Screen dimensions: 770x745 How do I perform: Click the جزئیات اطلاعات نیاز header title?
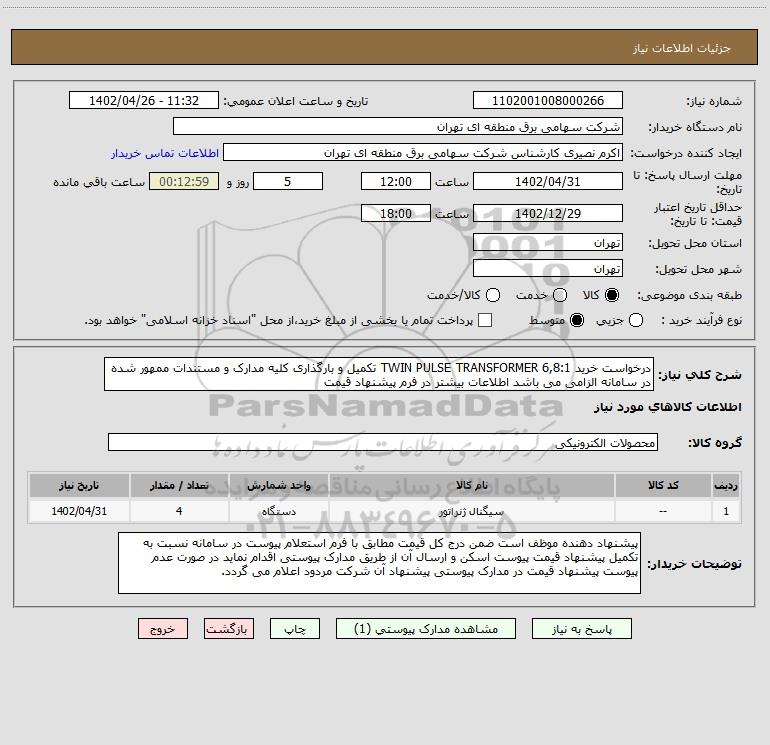point(681,48)
